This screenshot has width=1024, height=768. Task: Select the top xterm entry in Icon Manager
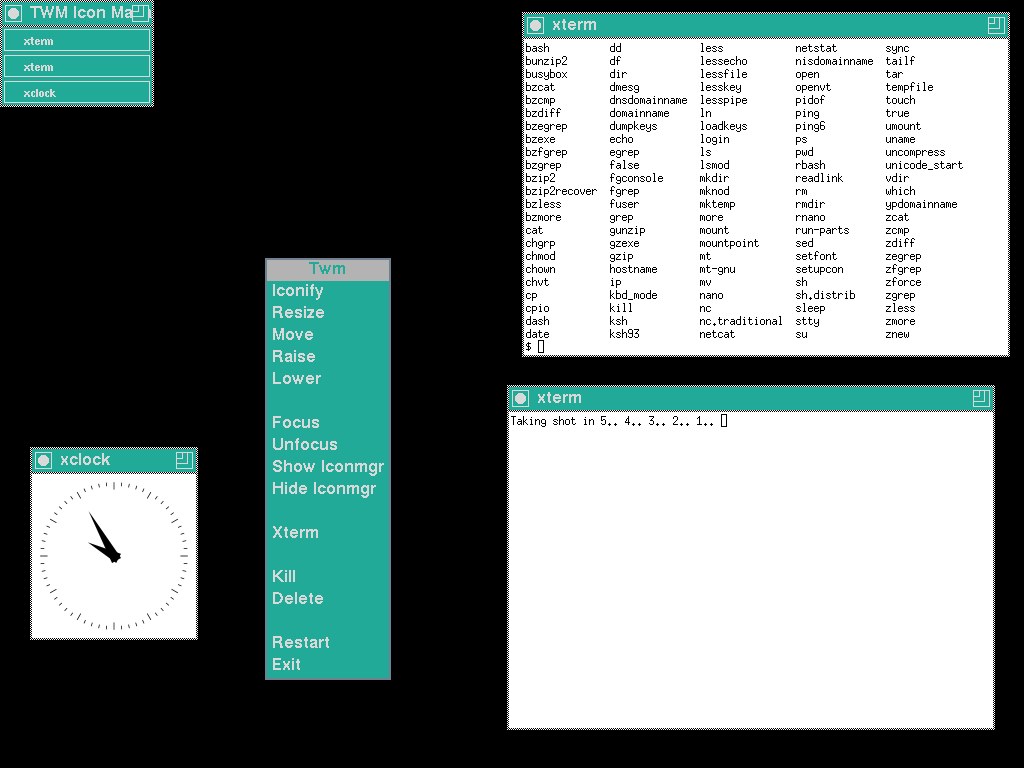76,41
